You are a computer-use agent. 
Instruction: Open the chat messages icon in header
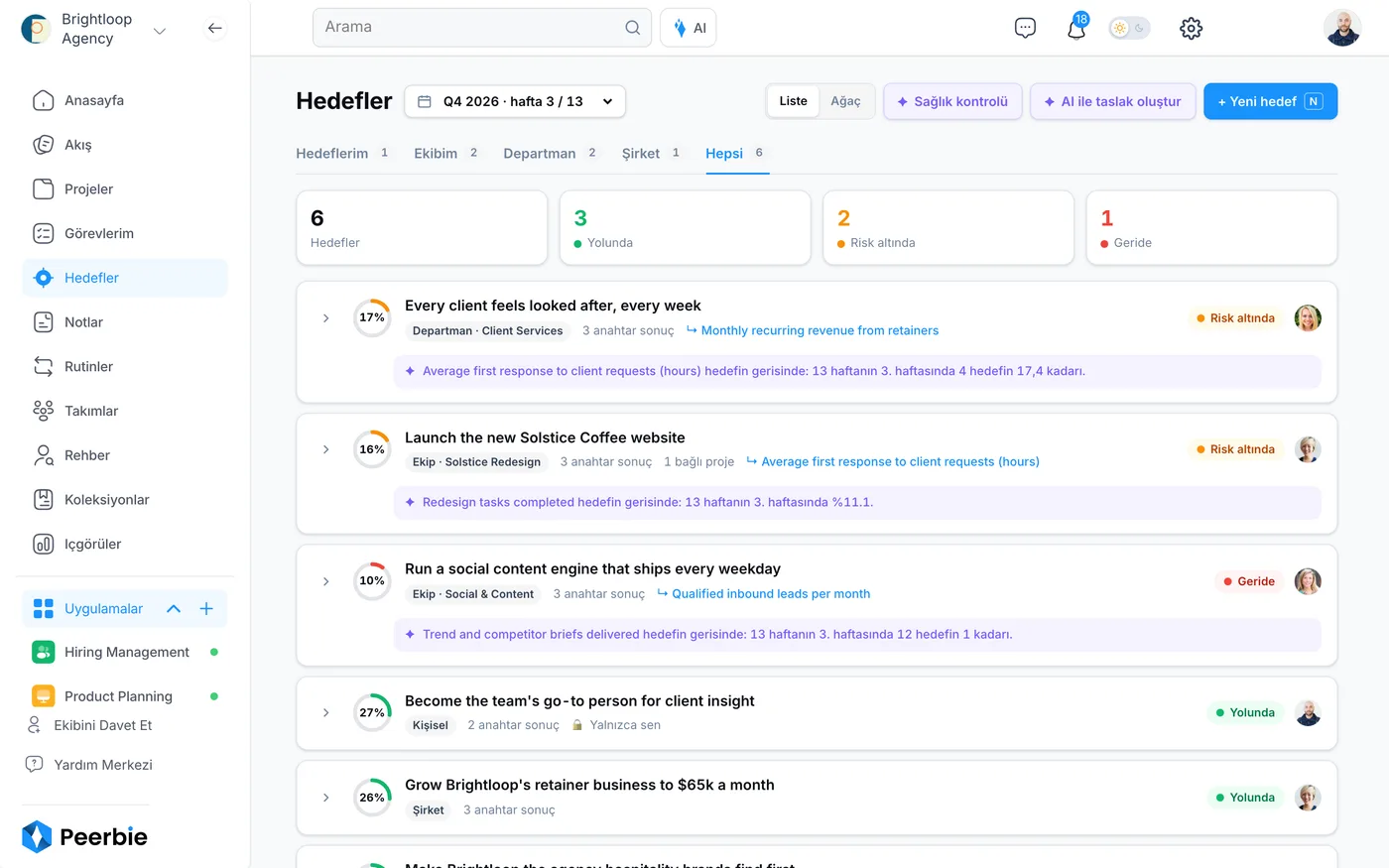1025,28
